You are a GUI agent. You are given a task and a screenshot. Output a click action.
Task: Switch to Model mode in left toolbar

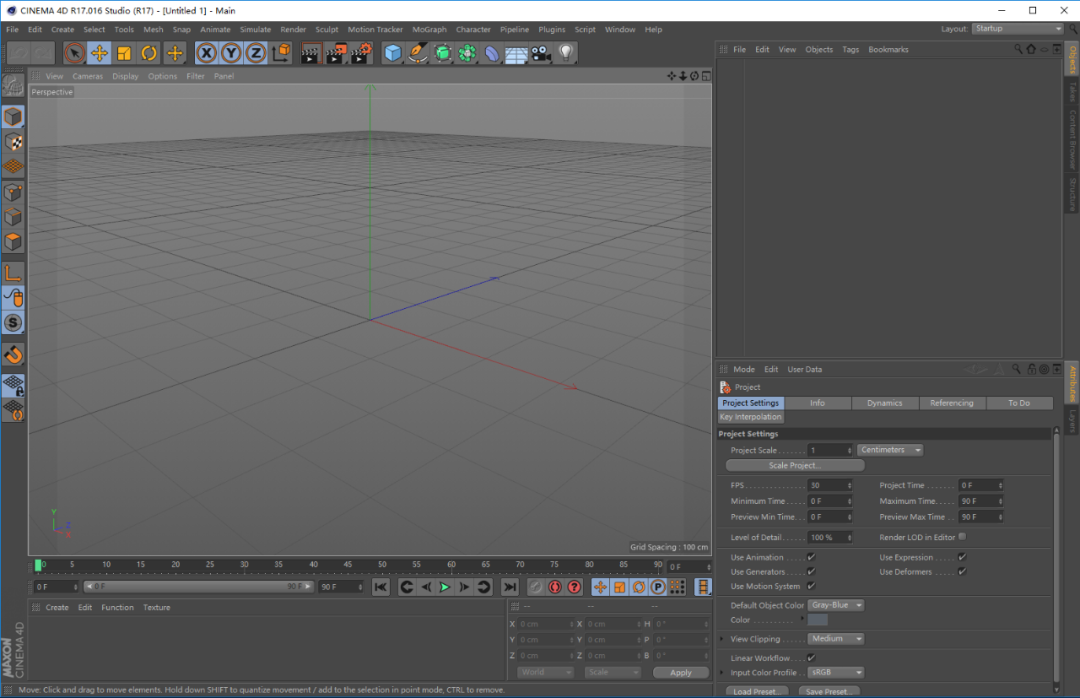coord(13,116)
